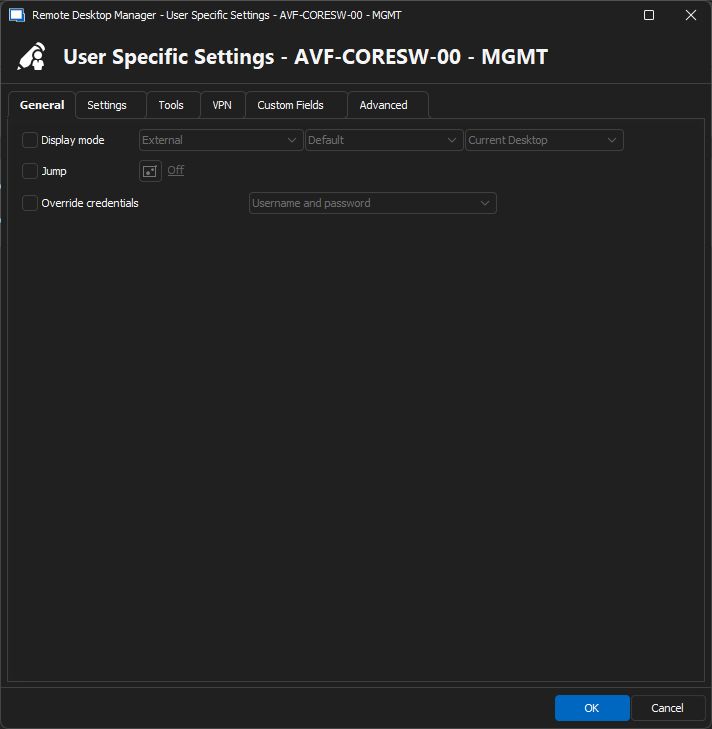Open the Current Desktop dropdown
The height and width of the screenshot is (729, 712).
[x=544, y=140]
